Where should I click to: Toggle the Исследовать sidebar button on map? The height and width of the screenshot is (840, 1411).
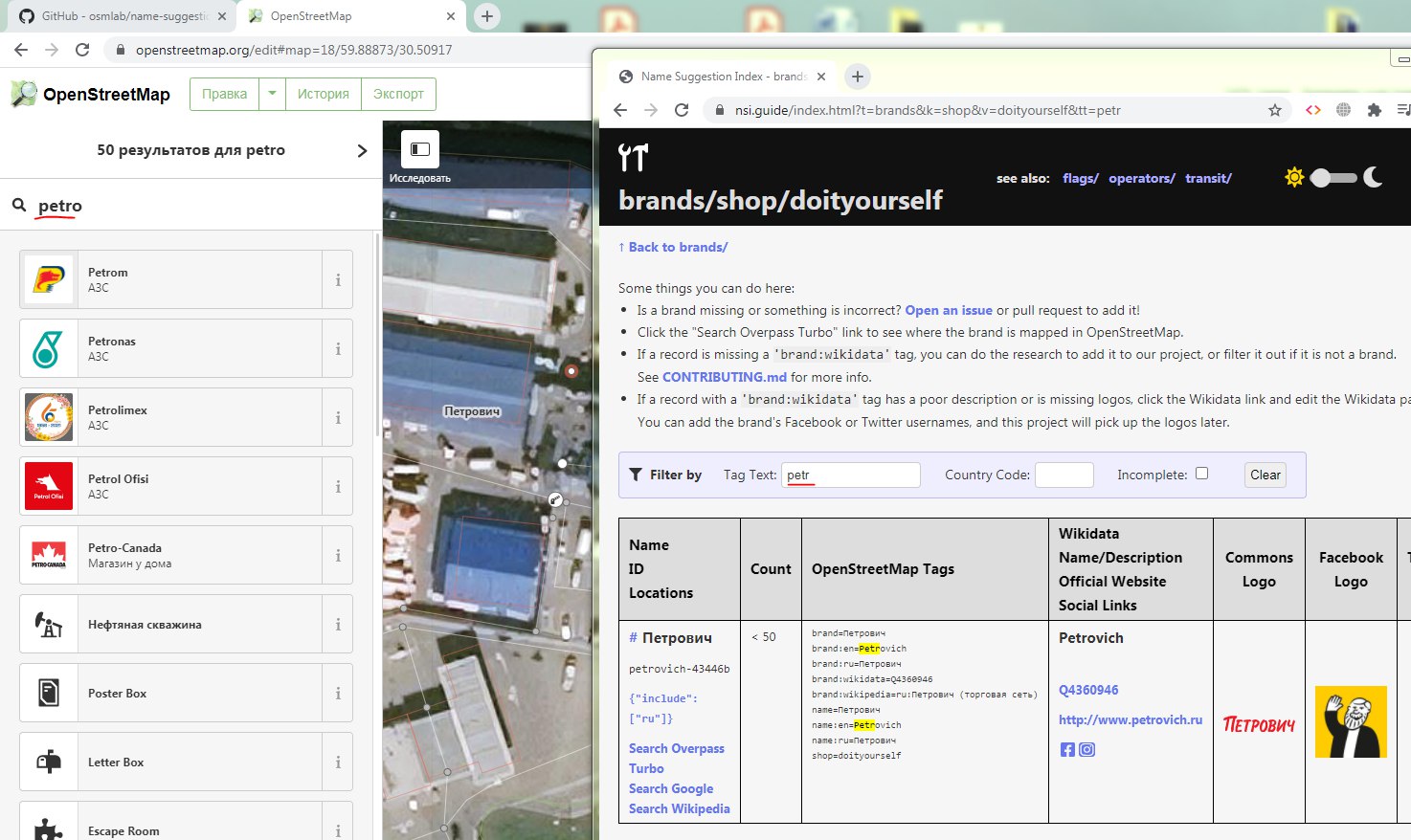[420, 149]
